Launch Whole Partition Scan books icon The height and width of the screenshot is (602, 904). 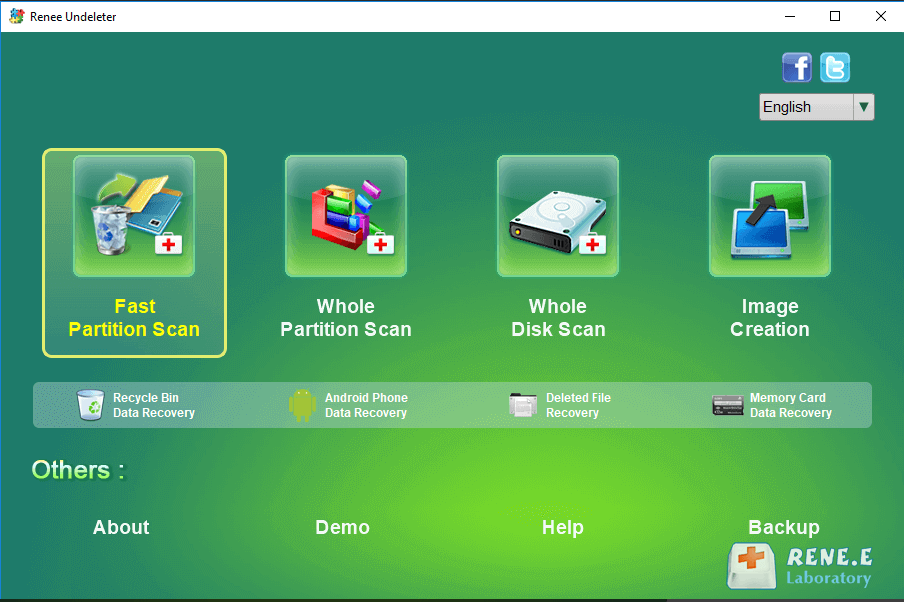click(x=346, y=216)
